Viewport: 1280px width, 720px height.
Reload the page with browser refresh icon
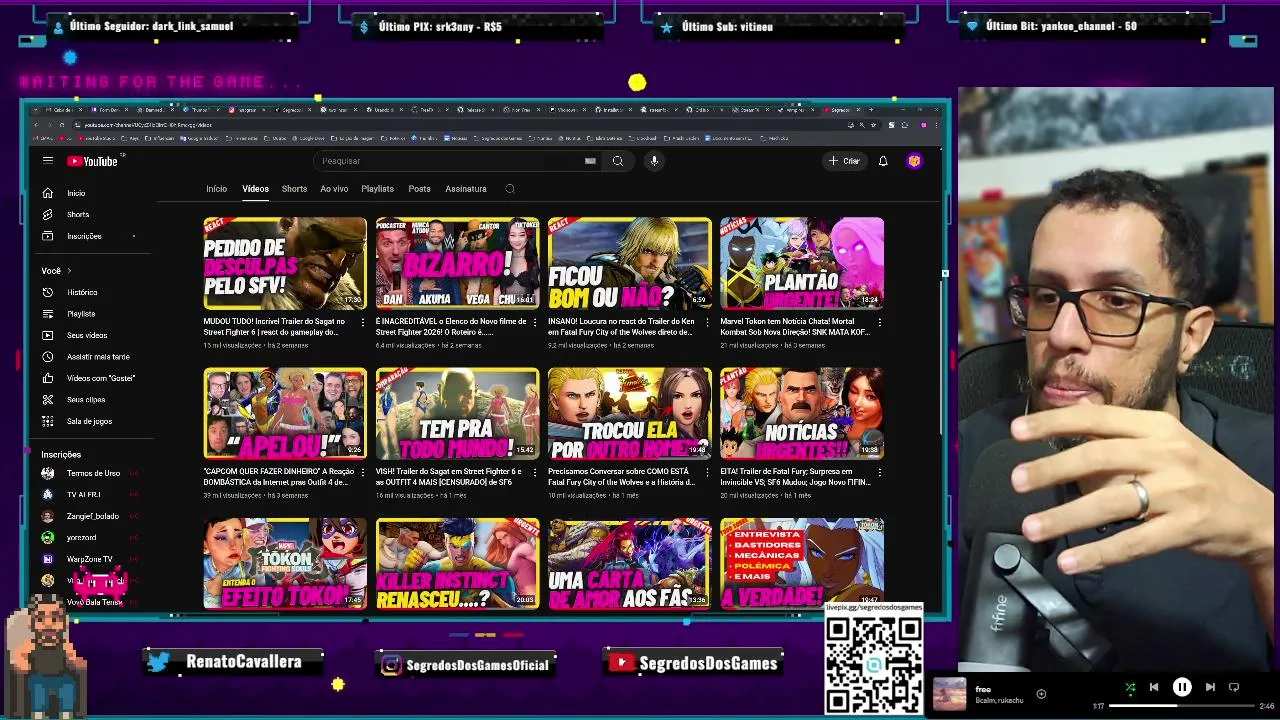point(62,125)
